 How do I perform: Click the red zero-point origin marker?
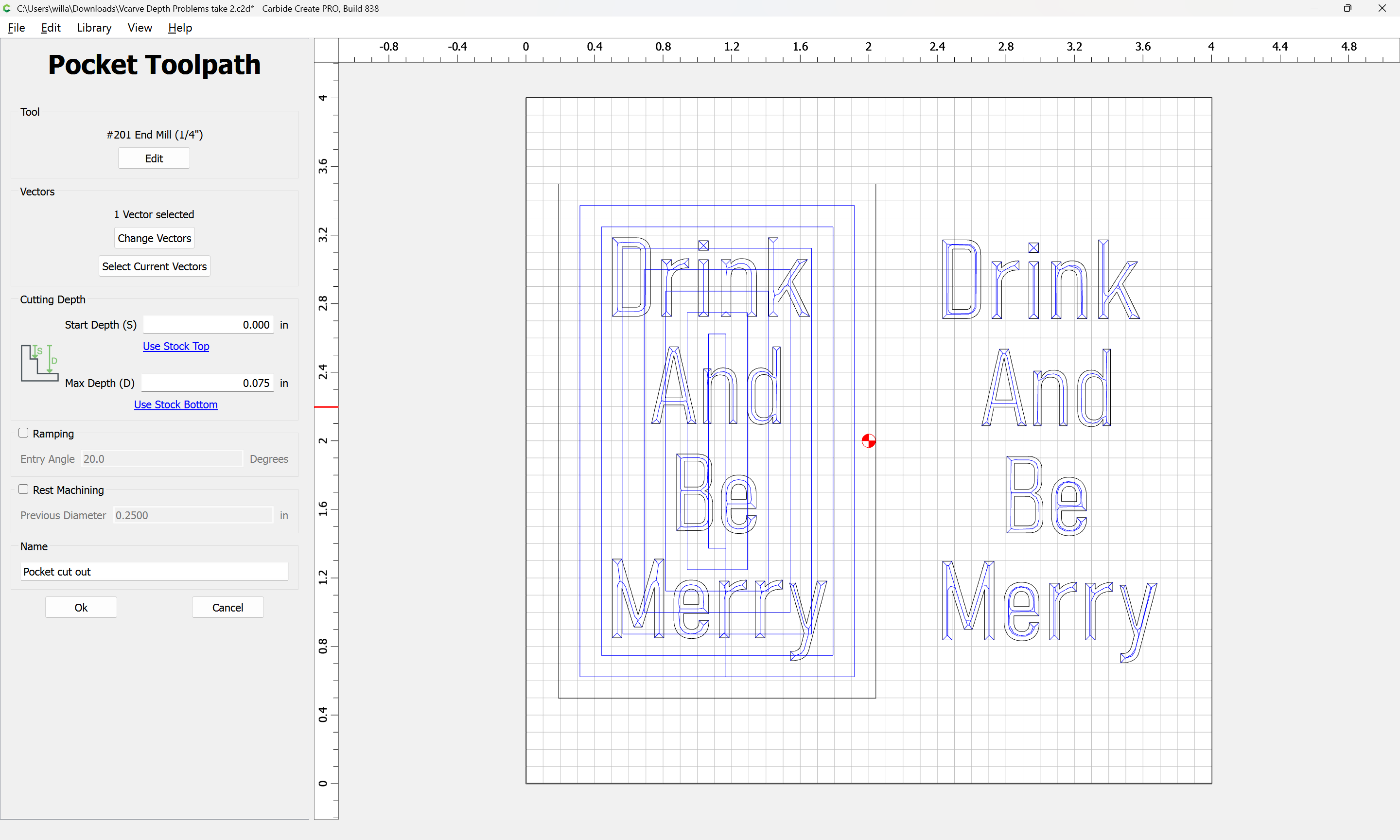tap(868, 440)
